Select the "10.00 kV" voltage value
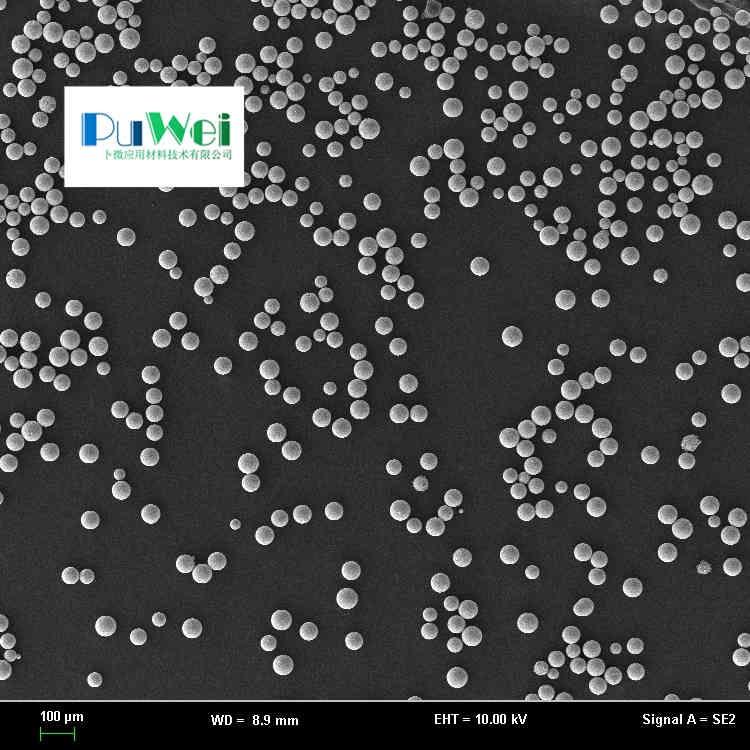This screenshot has height=750, width=750. 502,719
